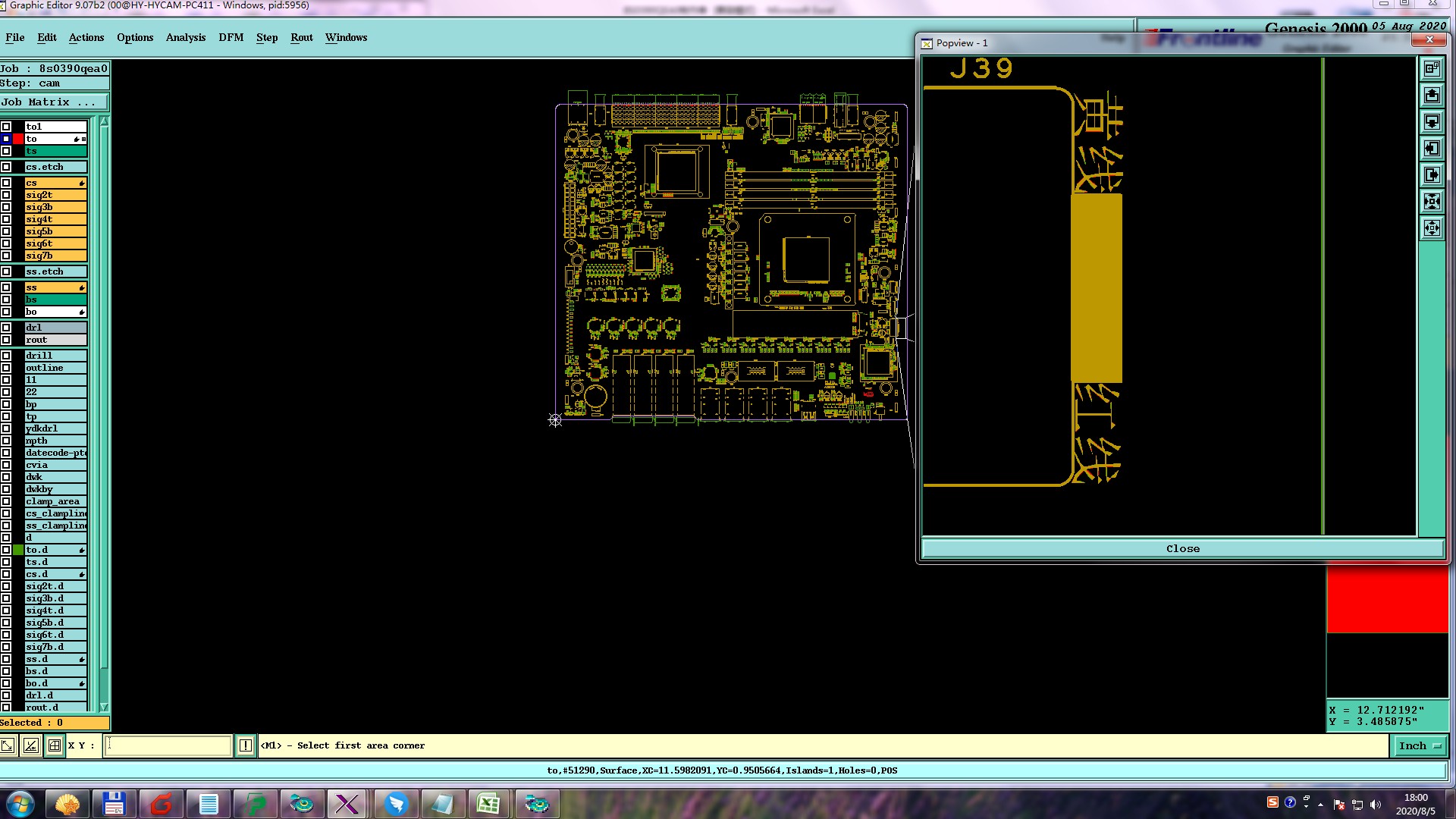The height and width of the screenshot is (819, 1456).
Task: Open the DFM menu
Action: coord(231,37)
